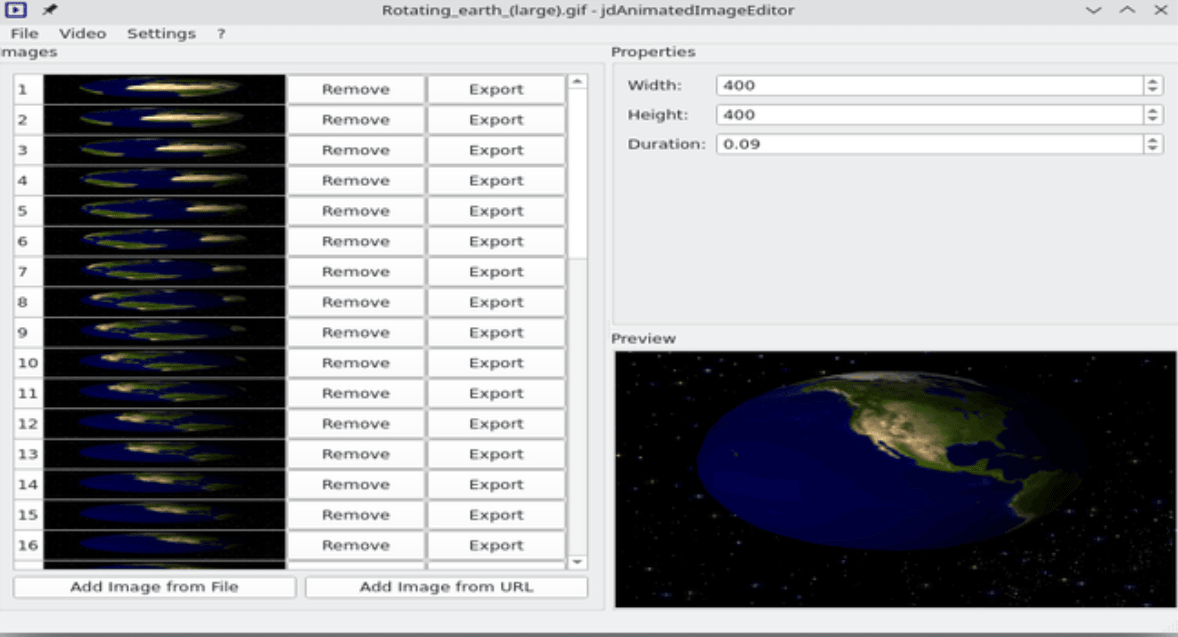The width and height of the screenshot is (1178, 637).
Task: Click Add Image from URL button
Action: 446,587
